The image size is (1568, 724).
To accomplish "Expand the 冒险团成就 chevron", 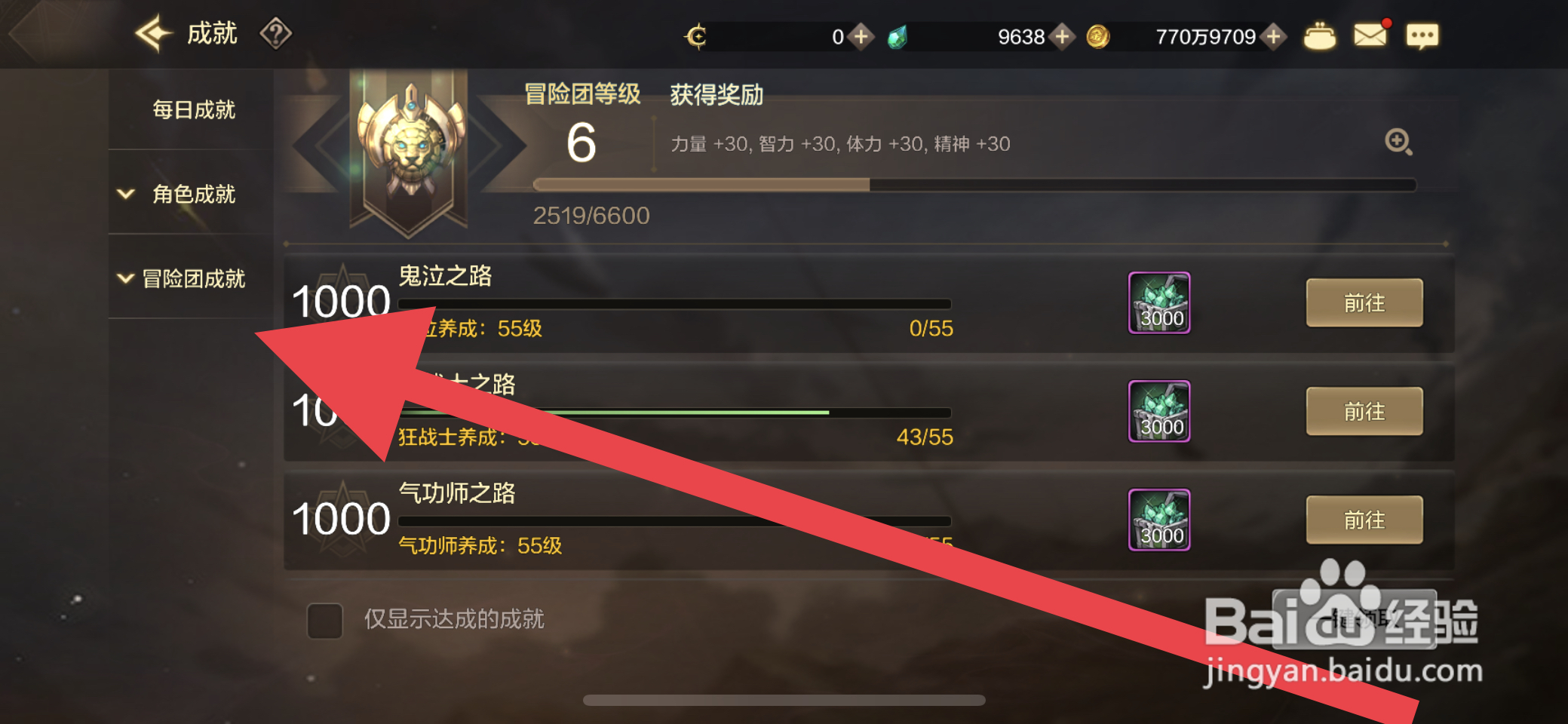I will [126, 278].
